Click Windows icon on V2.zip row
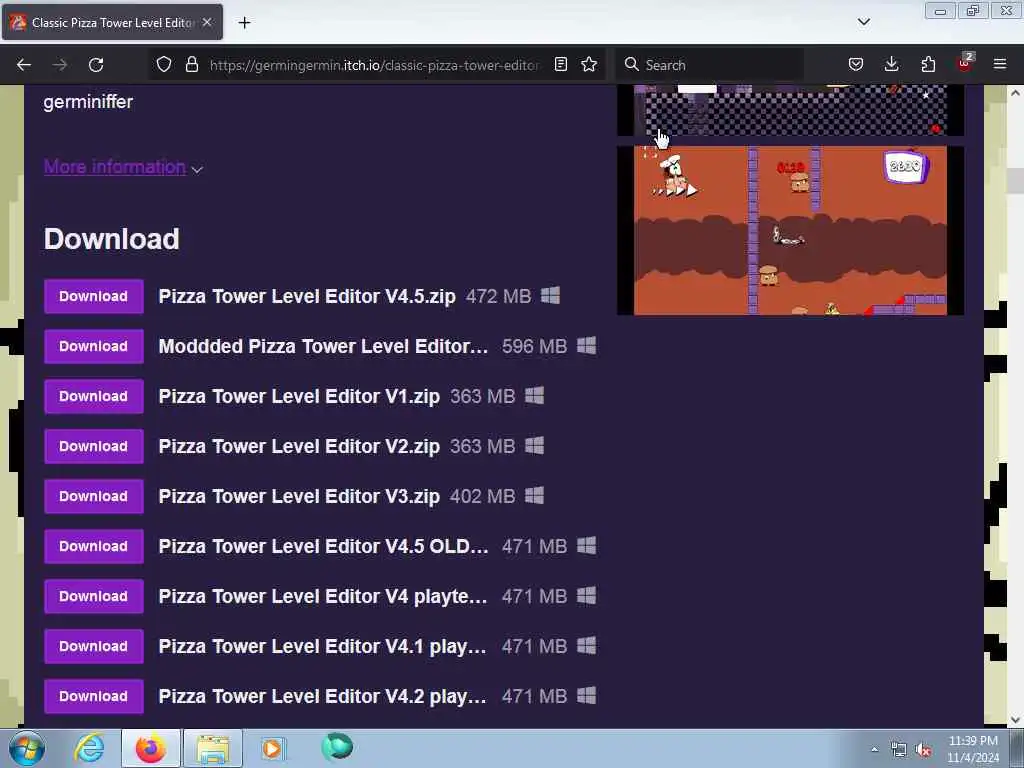Image resolution: width=1024 pixels, height=768 pixels. click(x=534, y=445)
